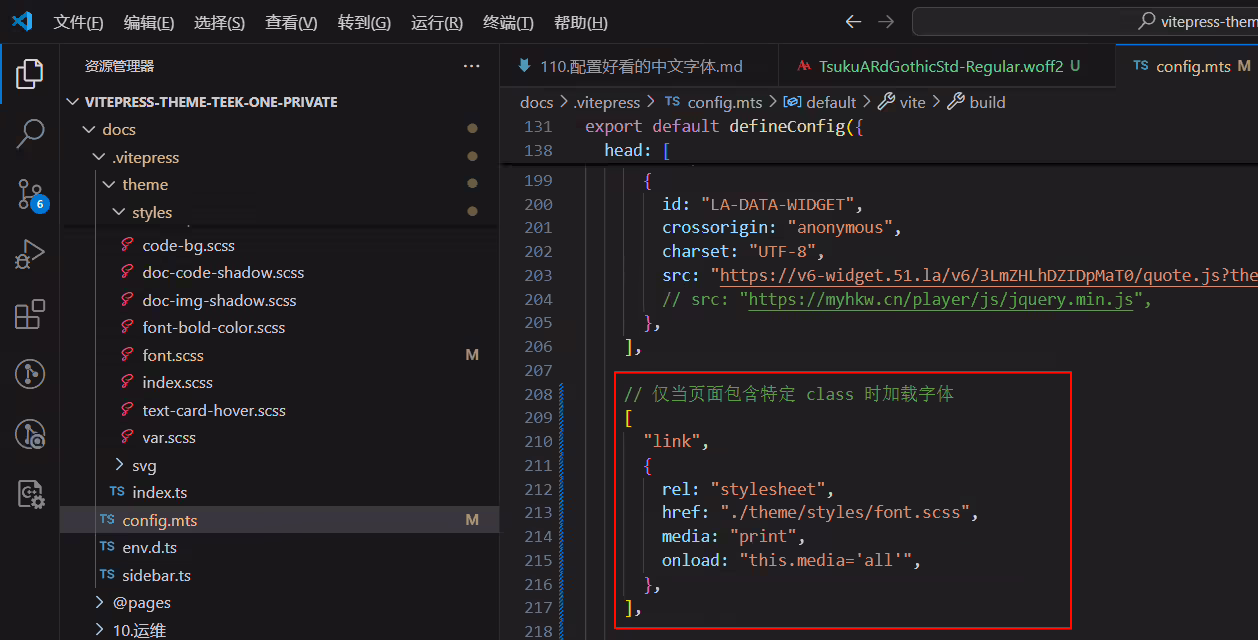Open Explorer more actions ellipsis
Image resolution: width=1258 pixels, height=640 pixels.
(472, 66)
